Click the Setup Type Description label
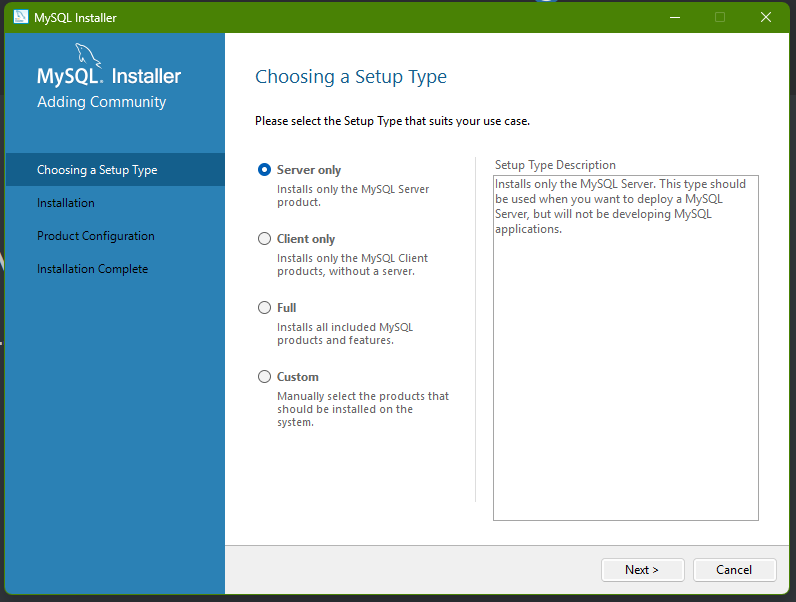This screenshot has width=796, height=602. pyautogui.click(x=555, y=165)
